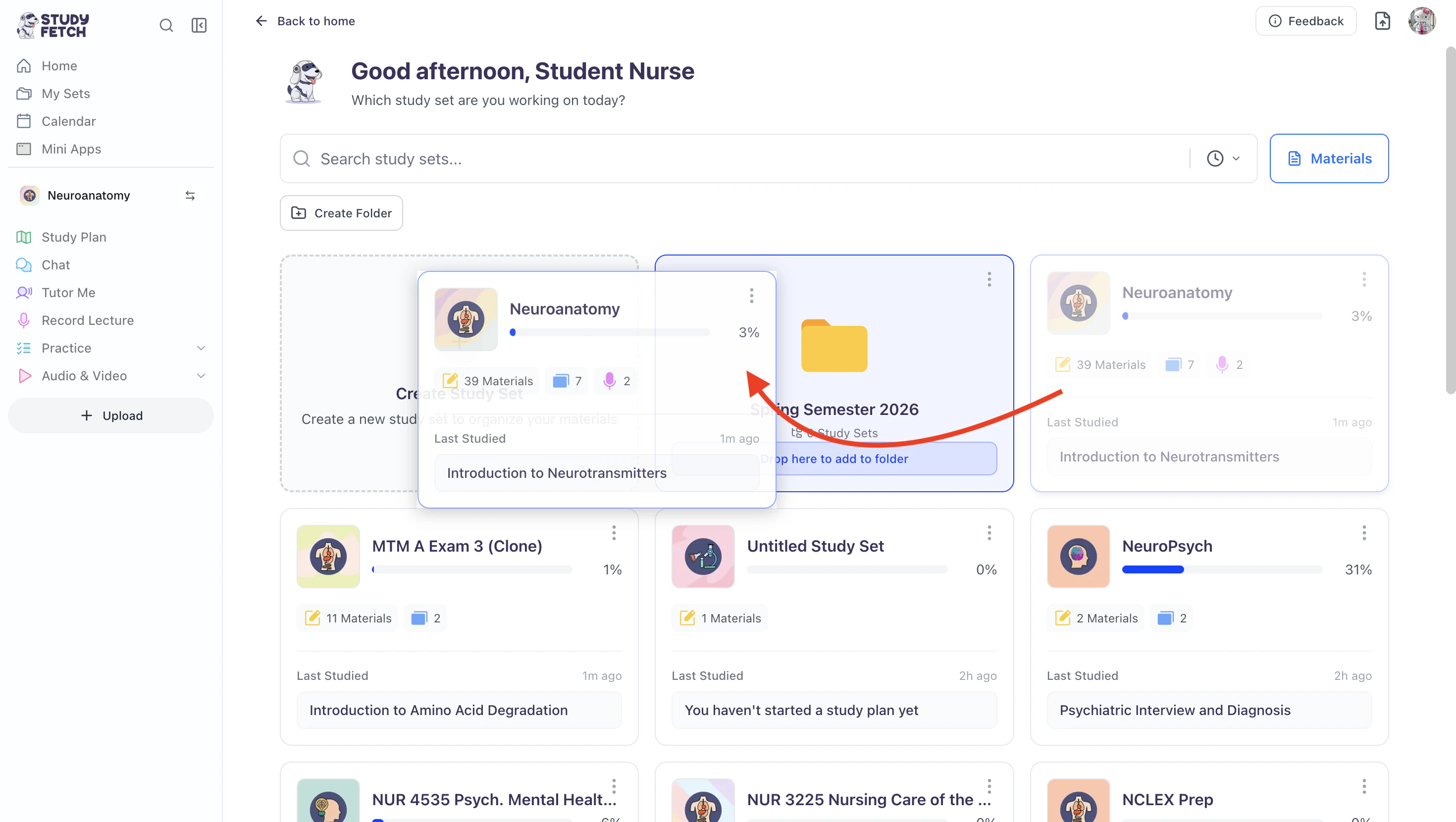The height and width of the screenshot is (822, 1456).
Task: Expand the Practice section chevron
Action: point(201,348)
